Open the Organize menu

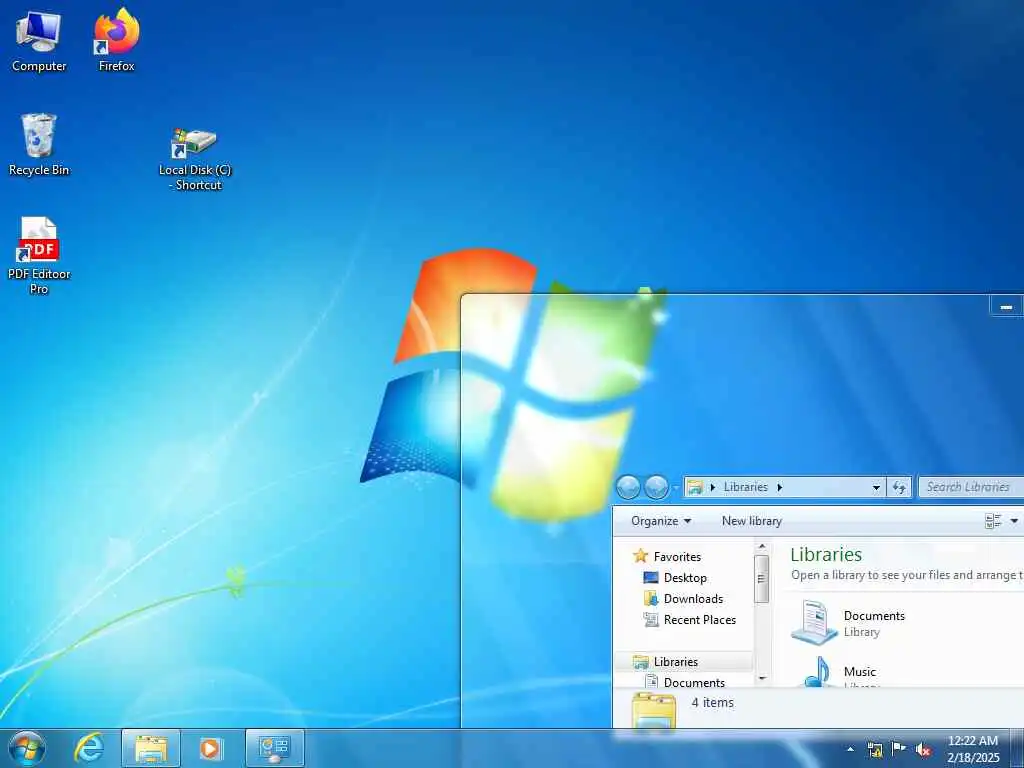click(x=661, y=521)
